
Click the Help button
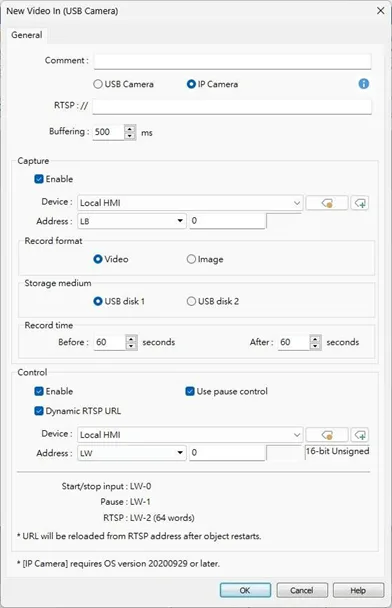click(358, 590)
